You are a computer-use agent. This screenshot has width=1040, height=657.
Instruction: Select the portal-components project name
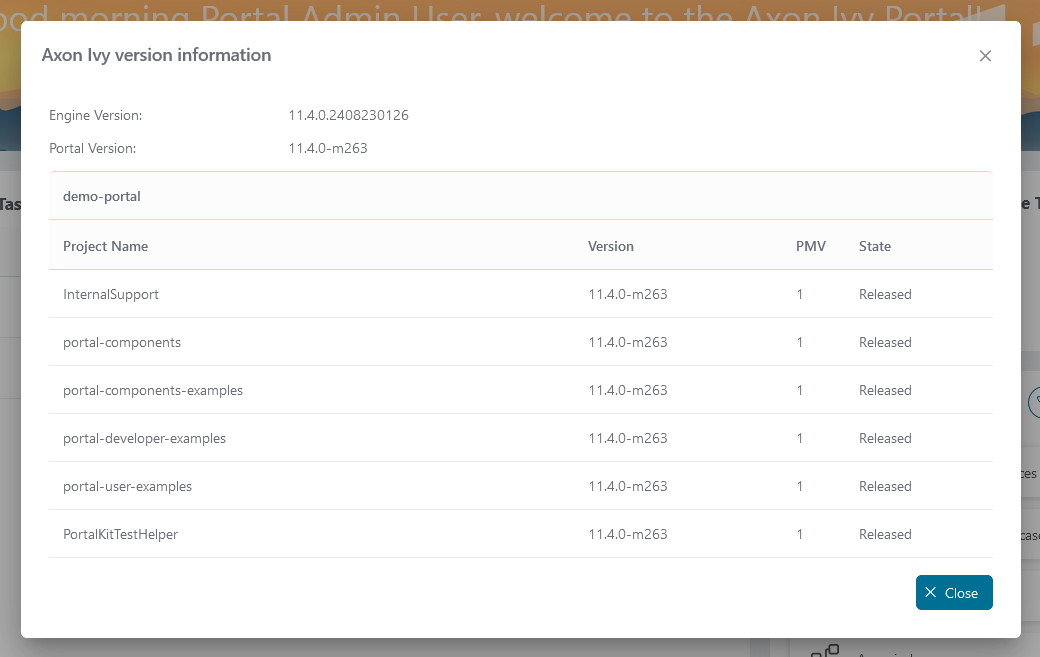coord(122,342)
